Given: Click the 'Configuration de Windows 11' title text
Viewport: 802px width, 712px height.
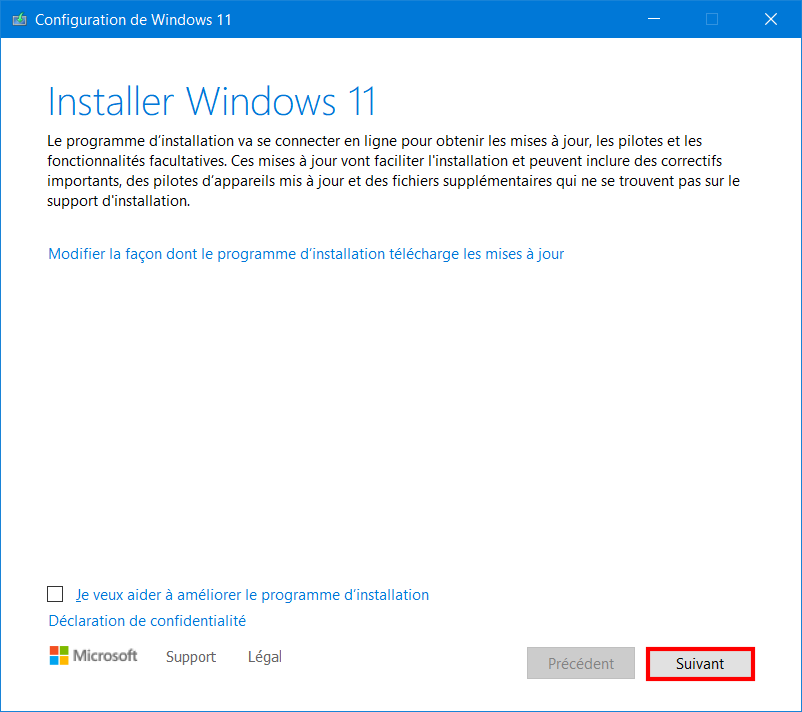Looking at the screenshot, I should 133,19.
